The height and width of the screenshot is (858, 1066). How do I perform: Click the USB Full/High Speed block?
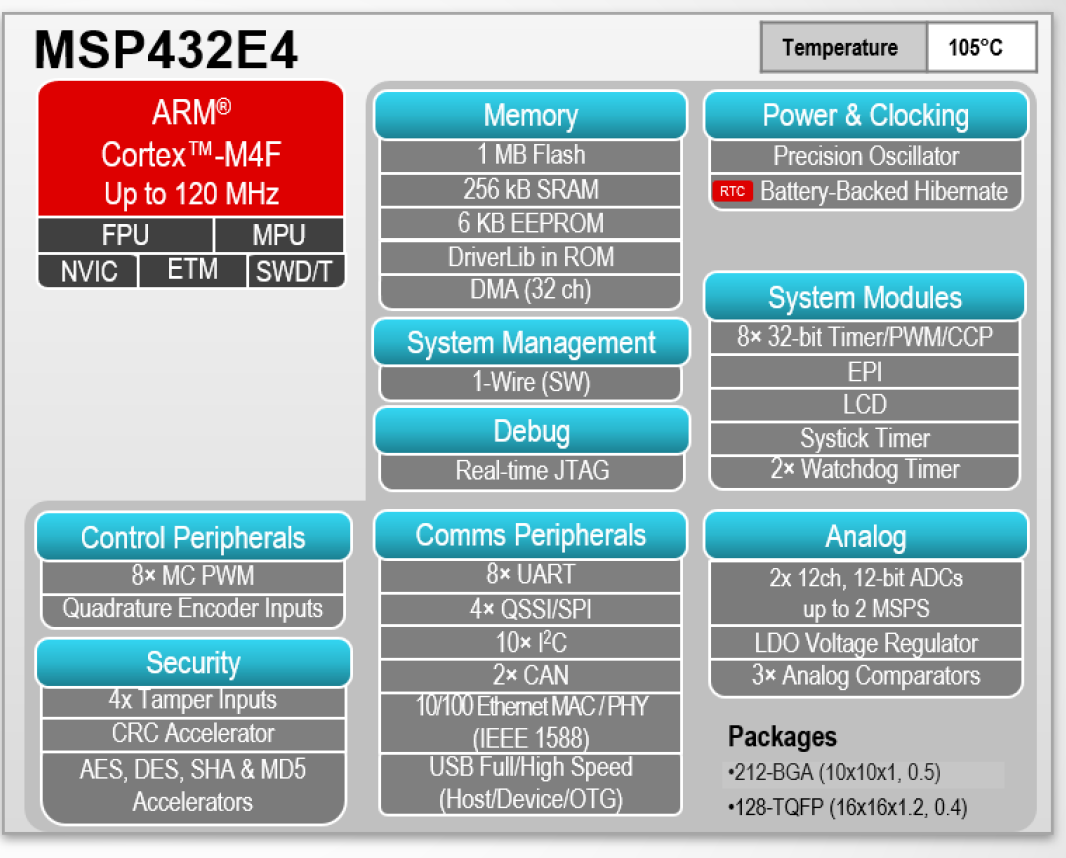point(530,783)
